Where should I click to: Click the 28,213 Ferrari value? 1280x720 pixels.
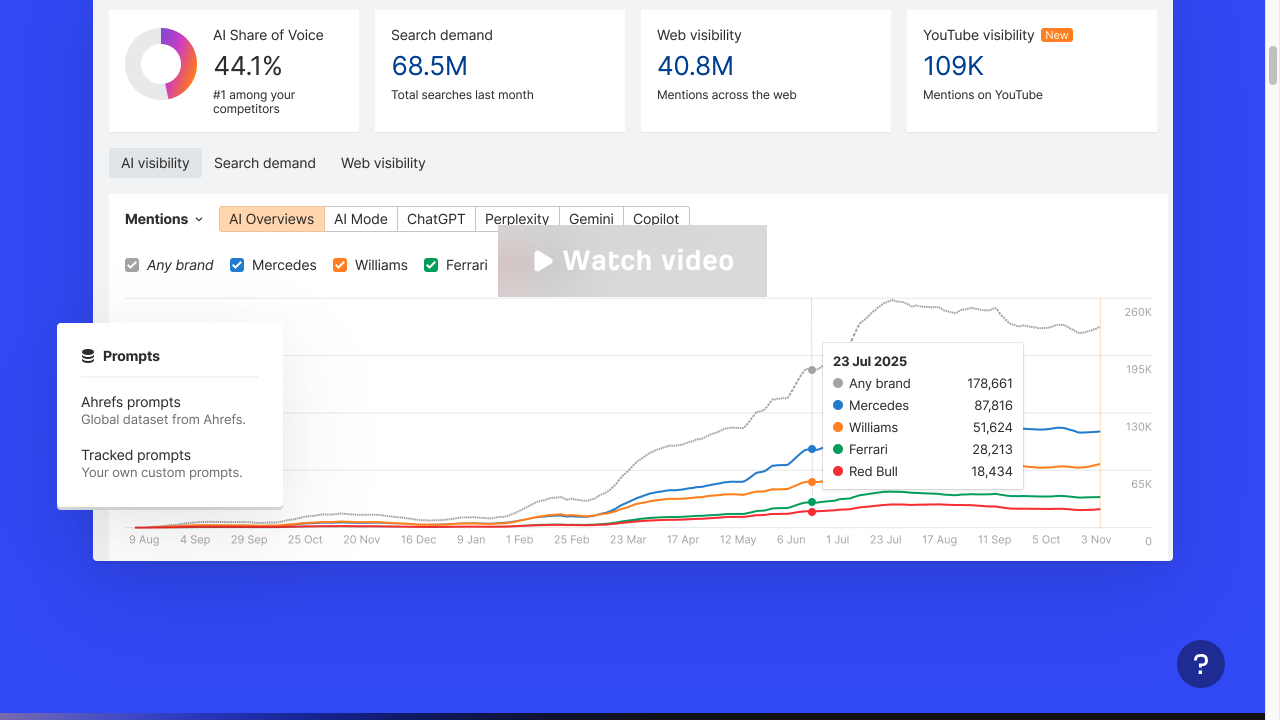994,449
